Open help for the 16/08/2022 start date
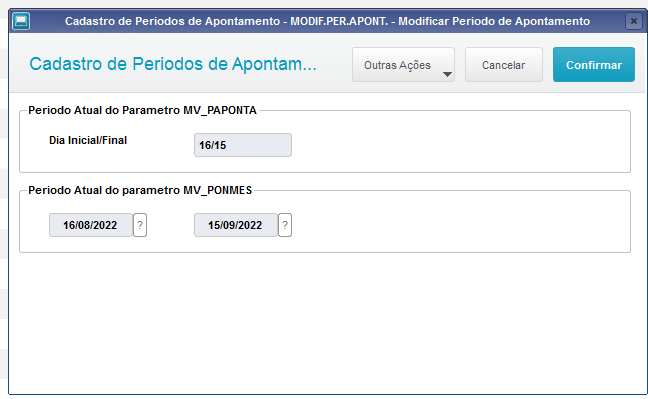This screenshot has width=648, height=399. 140,225
